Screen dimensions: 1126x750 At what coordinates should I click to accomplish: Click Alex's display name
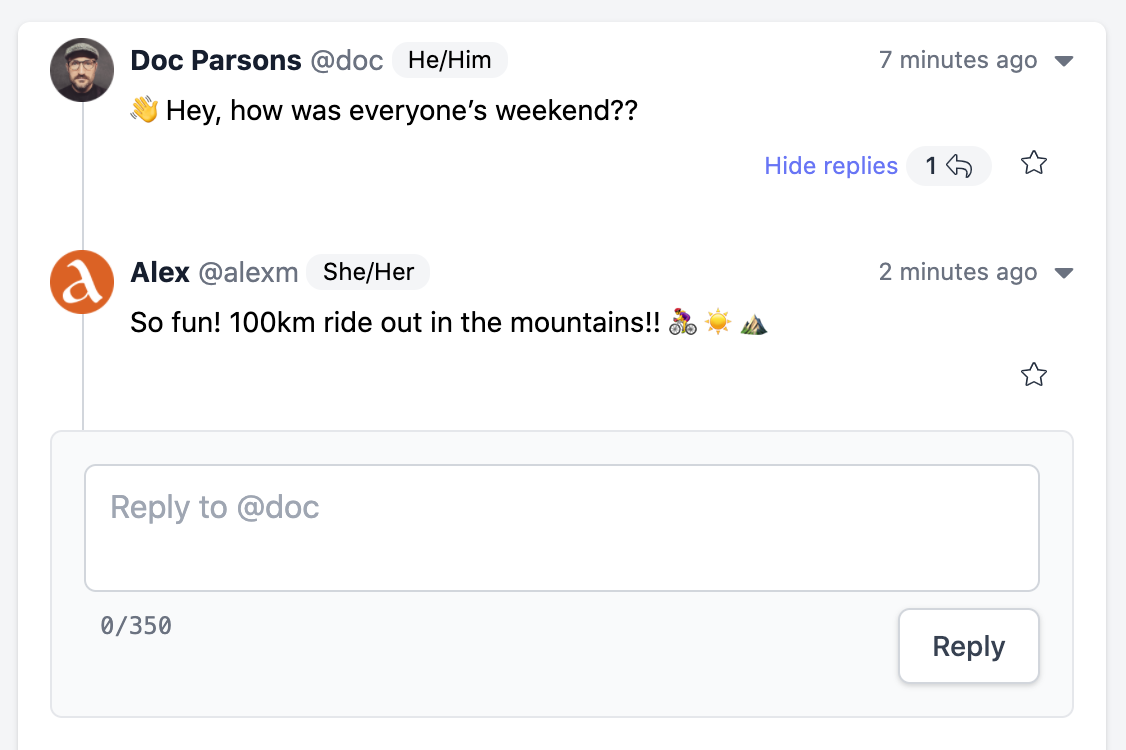click(x=160, y=272)
